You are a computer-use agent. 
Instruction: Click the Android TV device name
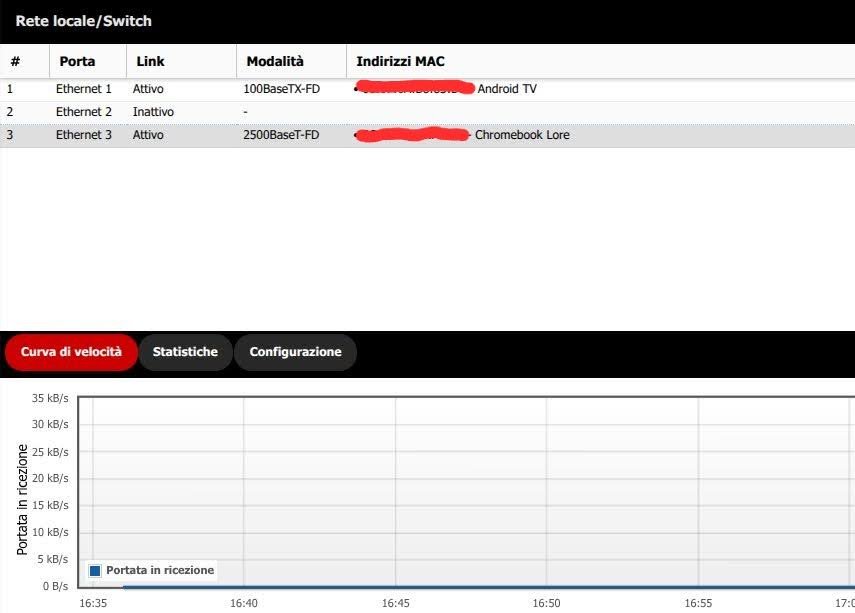point(507,89)
